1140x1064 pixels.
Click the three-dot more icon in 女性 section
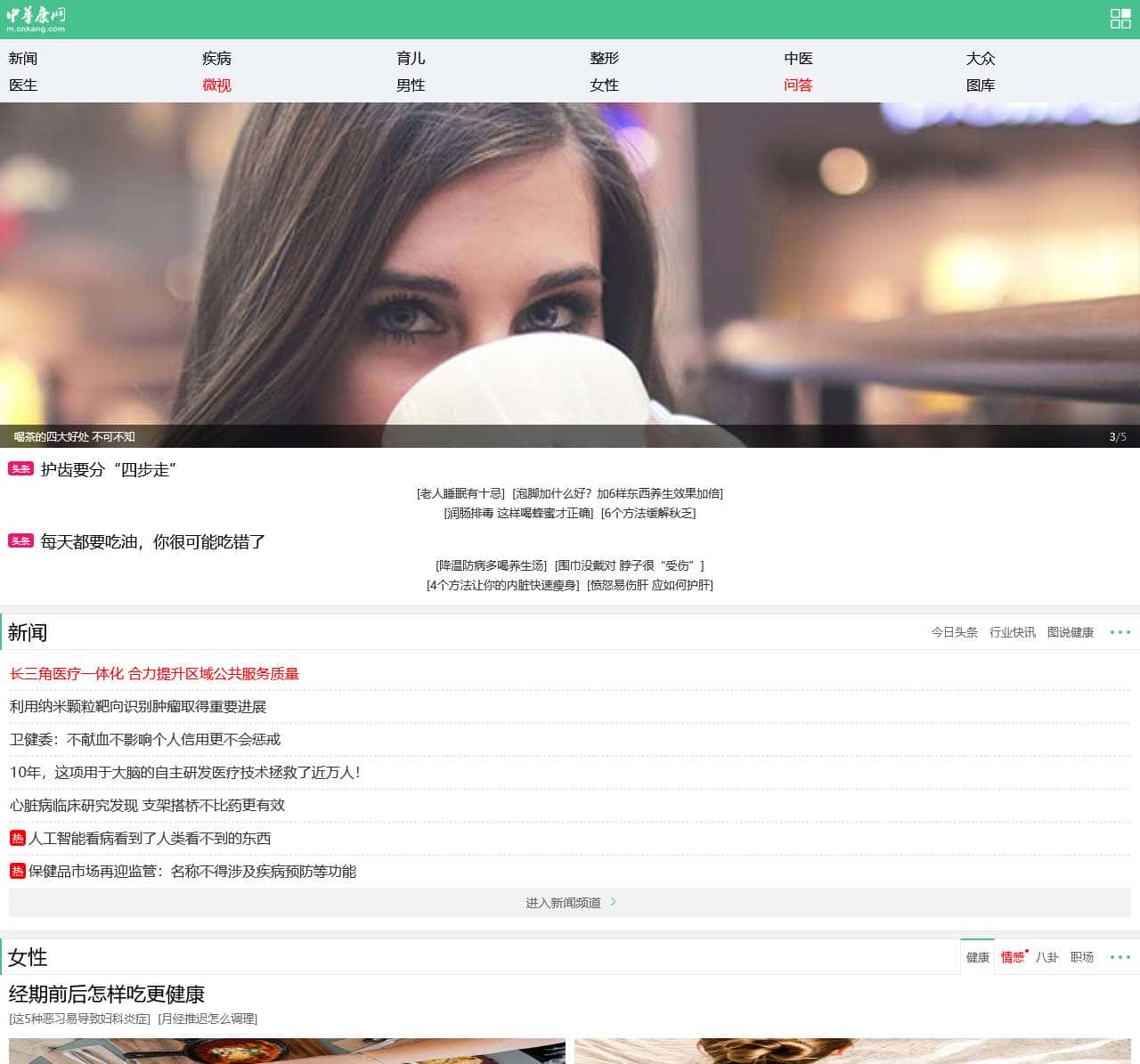click(x=1120, y=957)
